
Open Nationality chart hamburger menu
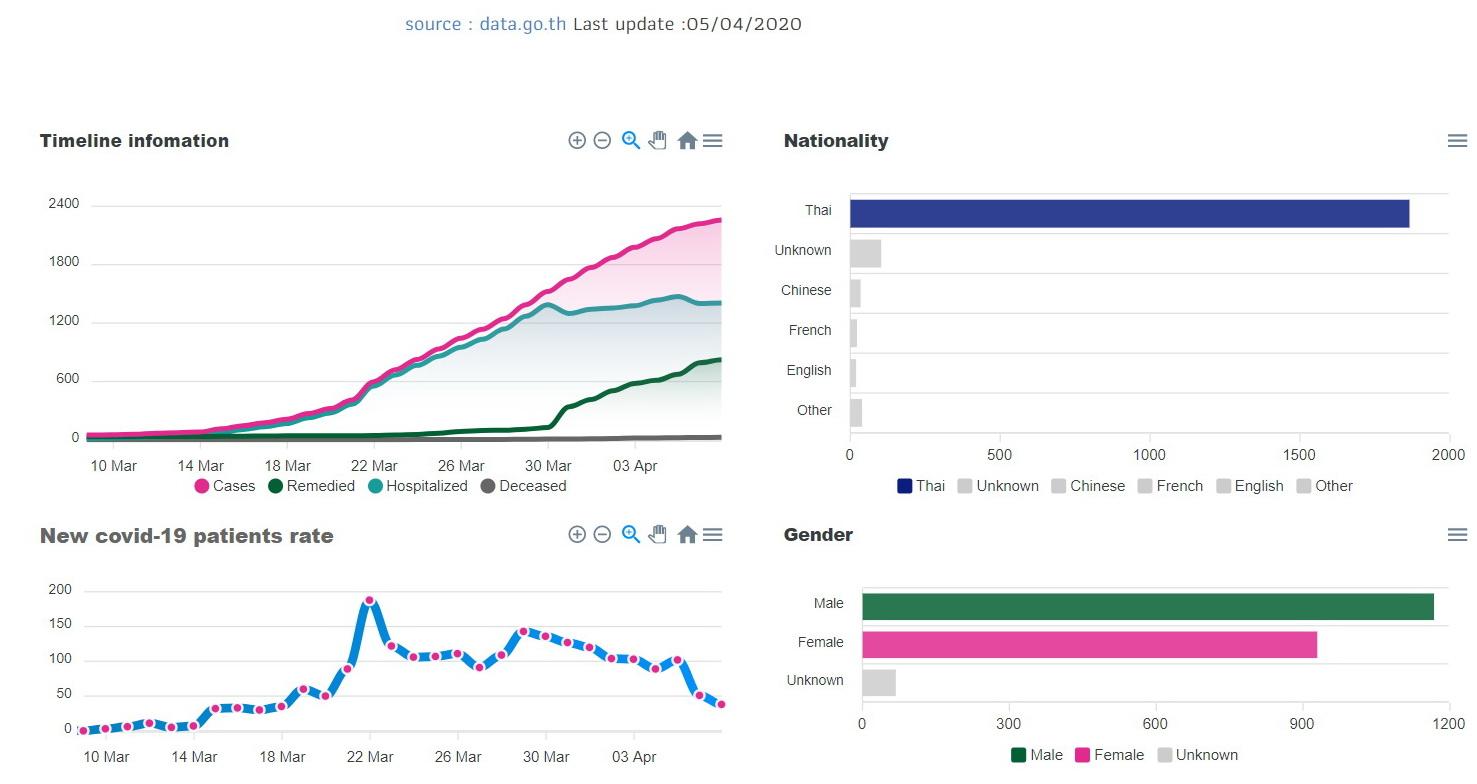point(1457,141)
